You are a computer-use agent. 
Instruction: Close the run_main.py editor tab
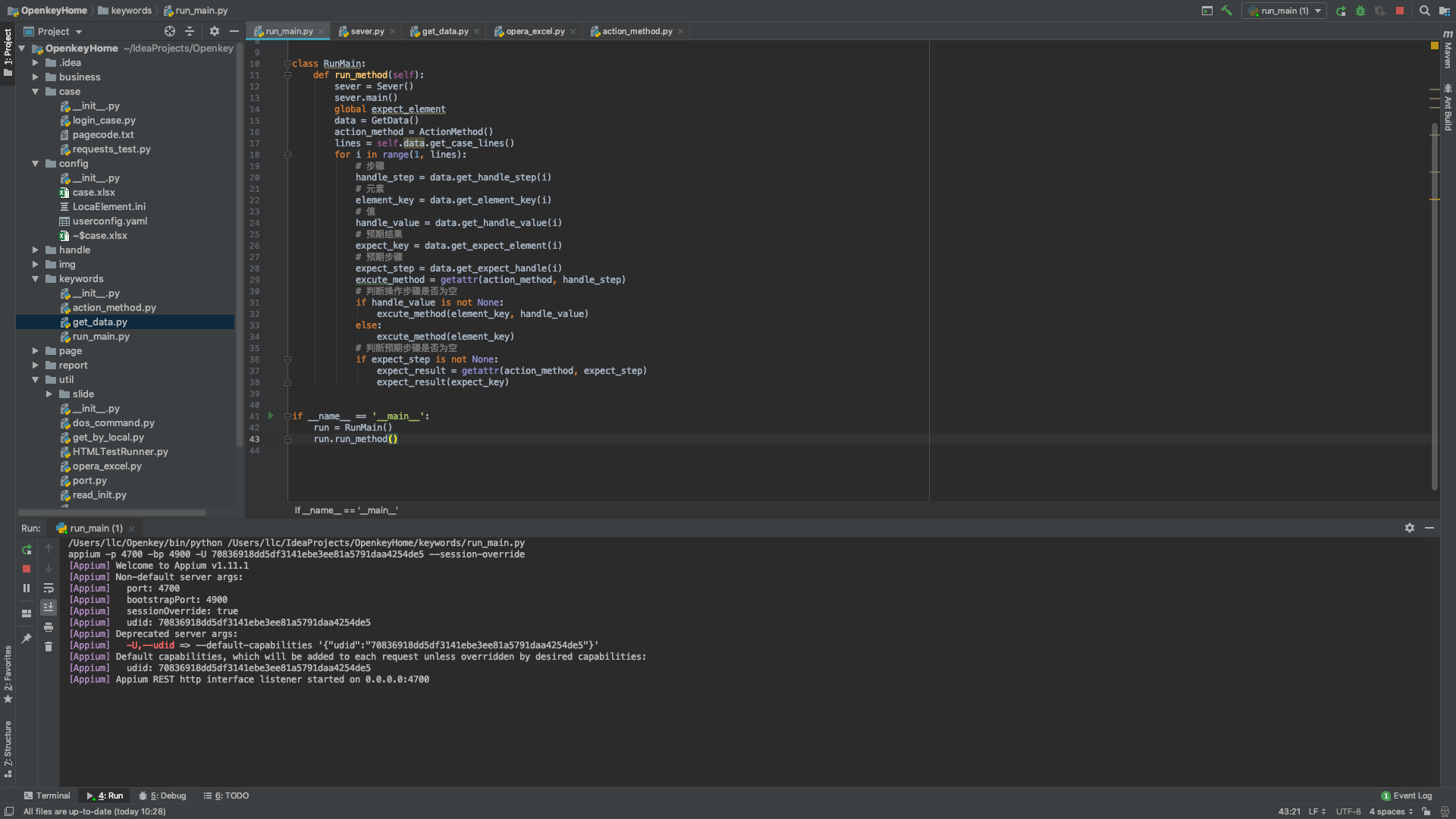pyautogui.click(x=321, y=31)
